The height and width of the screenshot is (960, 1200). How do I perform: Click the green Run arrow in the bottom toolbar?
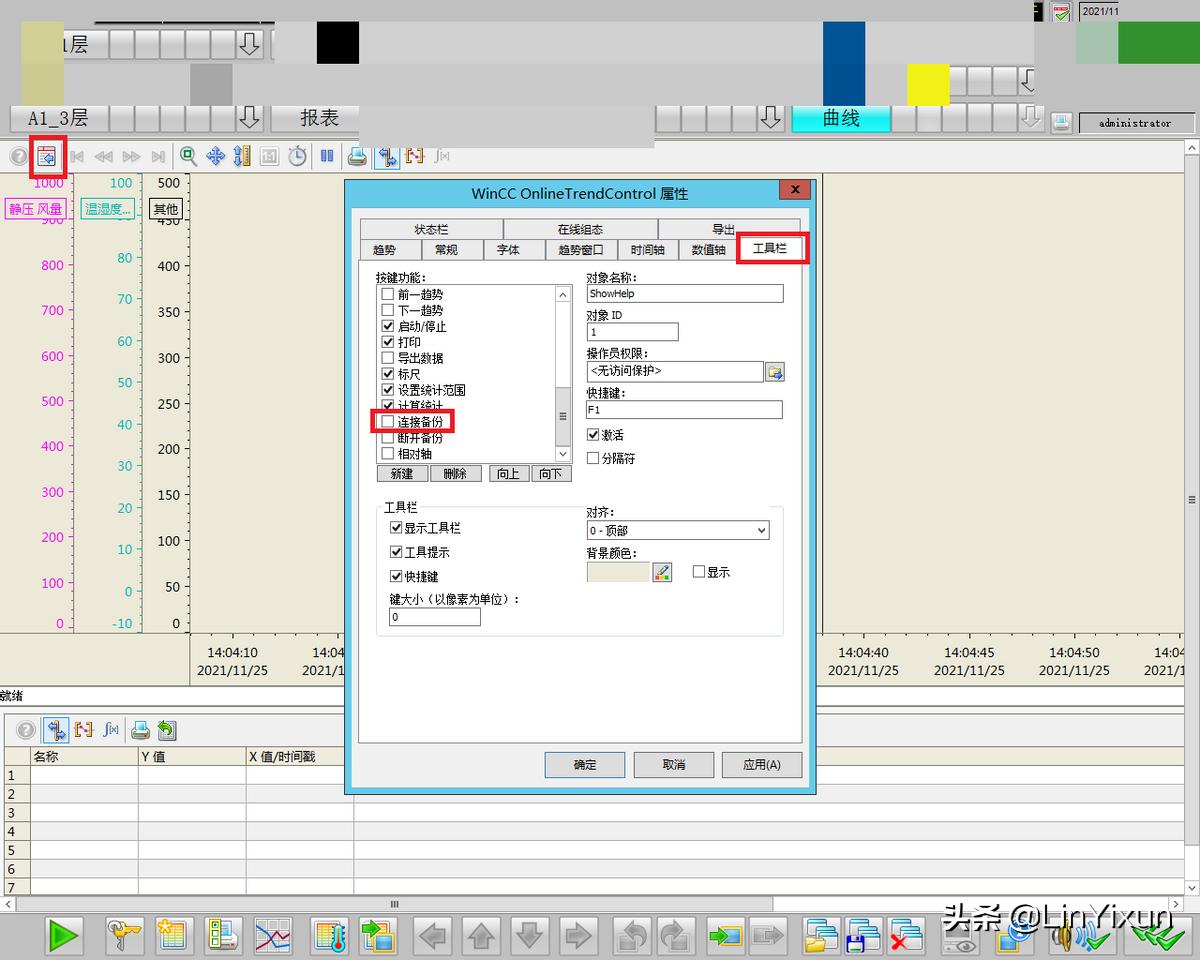(x=63, y=937)
